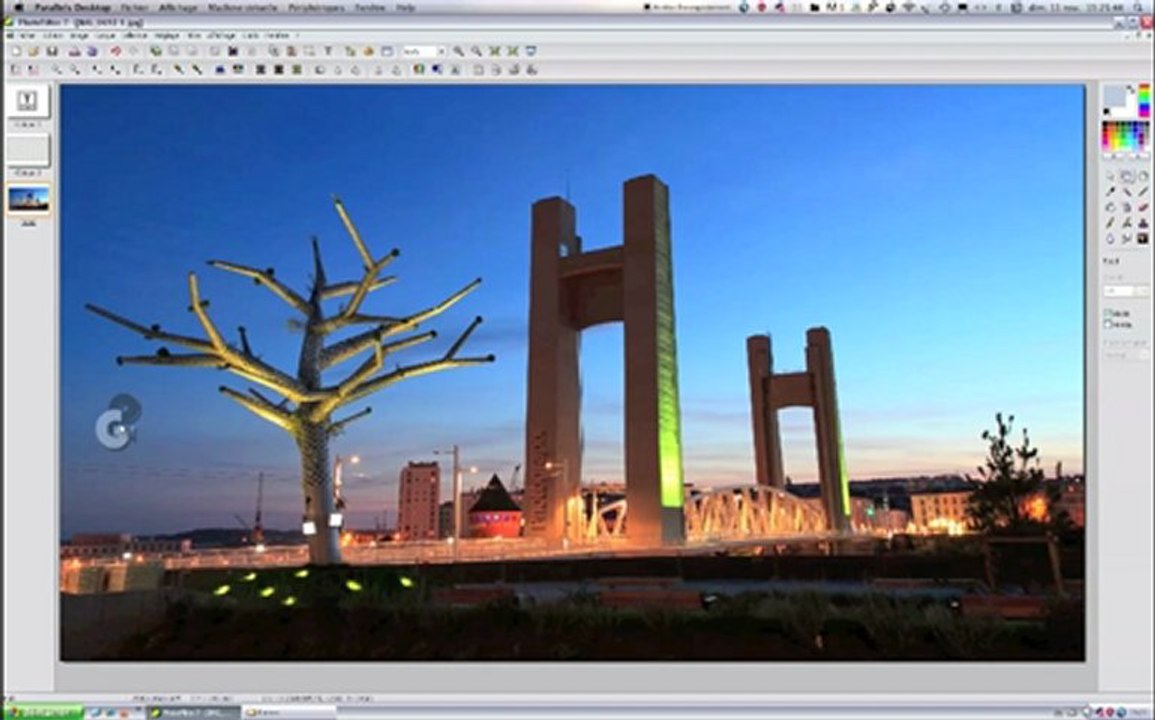This screenshot has height=720, width=1155.
Task: Click the Zoom in magnifier icon
Action: (458, 52)
